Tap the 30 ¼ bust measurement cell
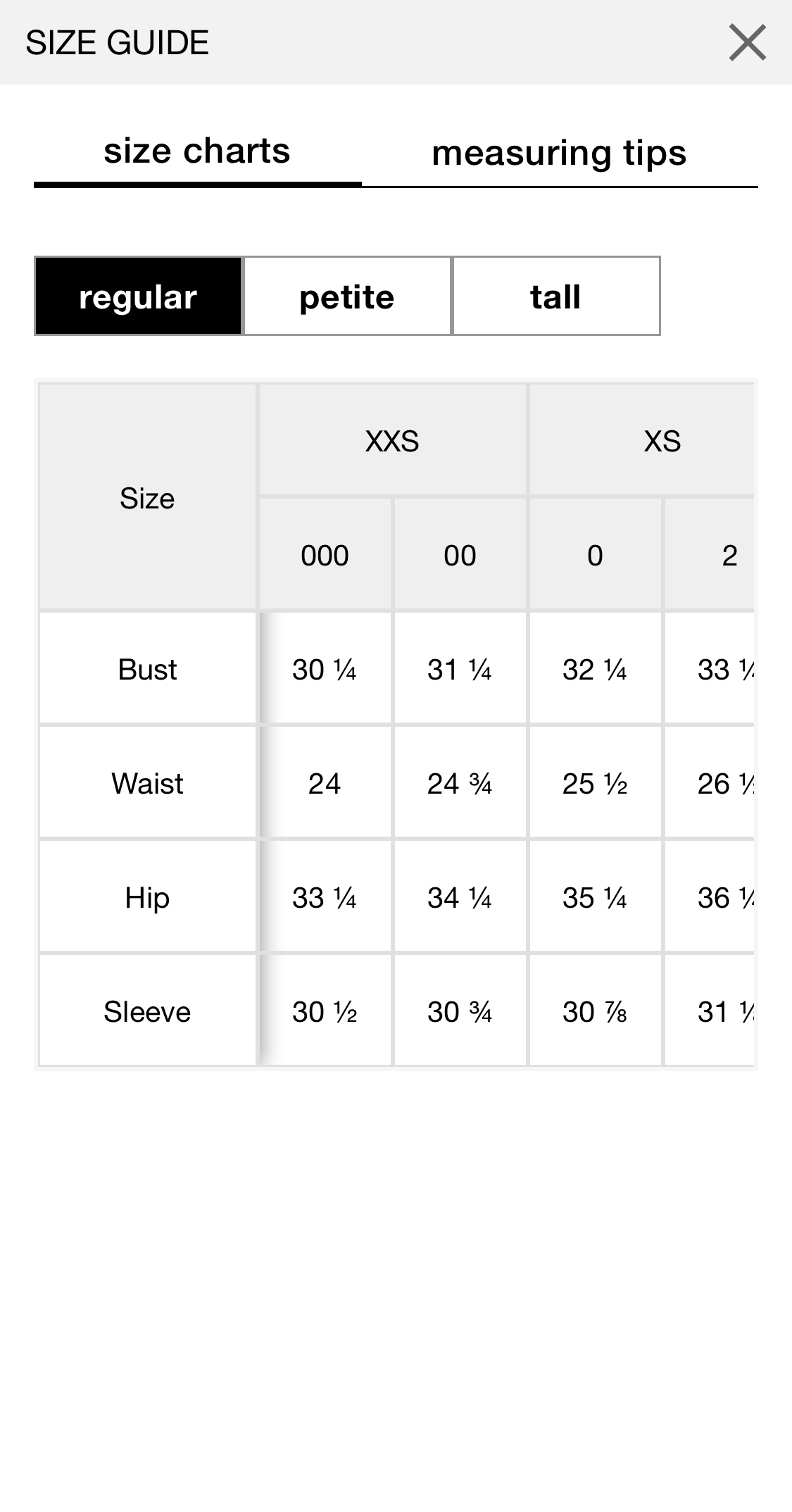The width and height of the screenshot is (792, 1512). pos(325,669)
